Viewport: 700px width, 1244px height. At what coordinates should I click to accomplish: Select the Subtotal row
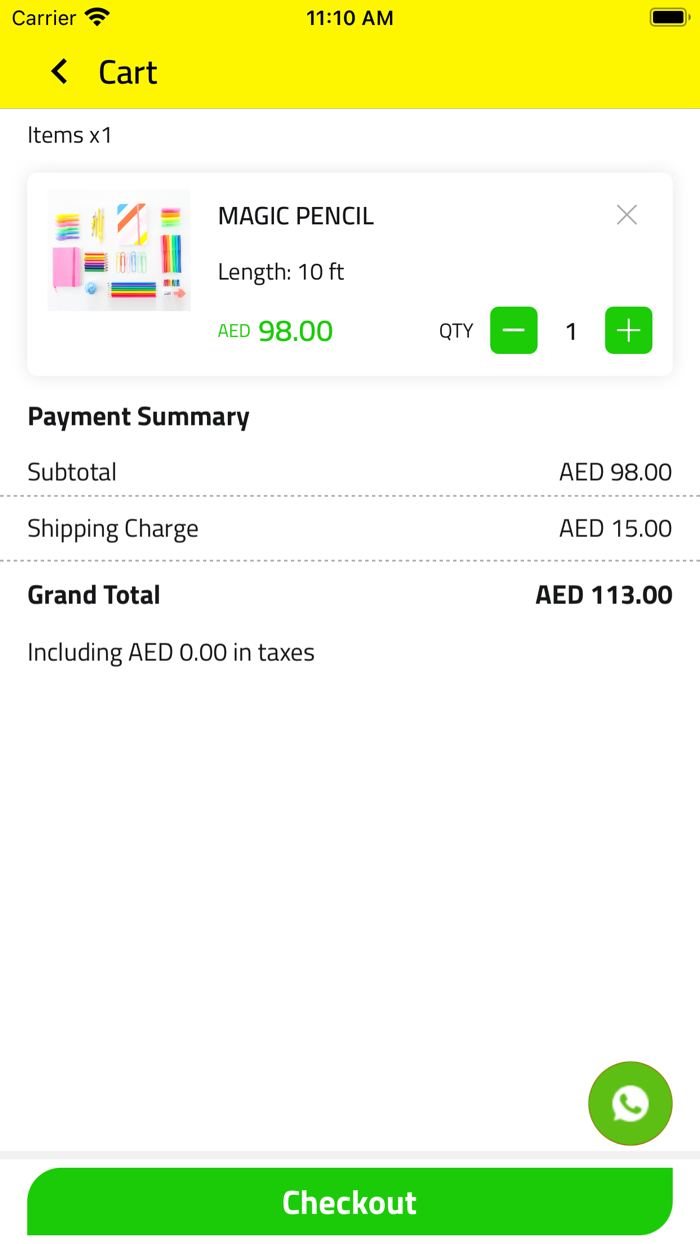(x=71, y=471)
